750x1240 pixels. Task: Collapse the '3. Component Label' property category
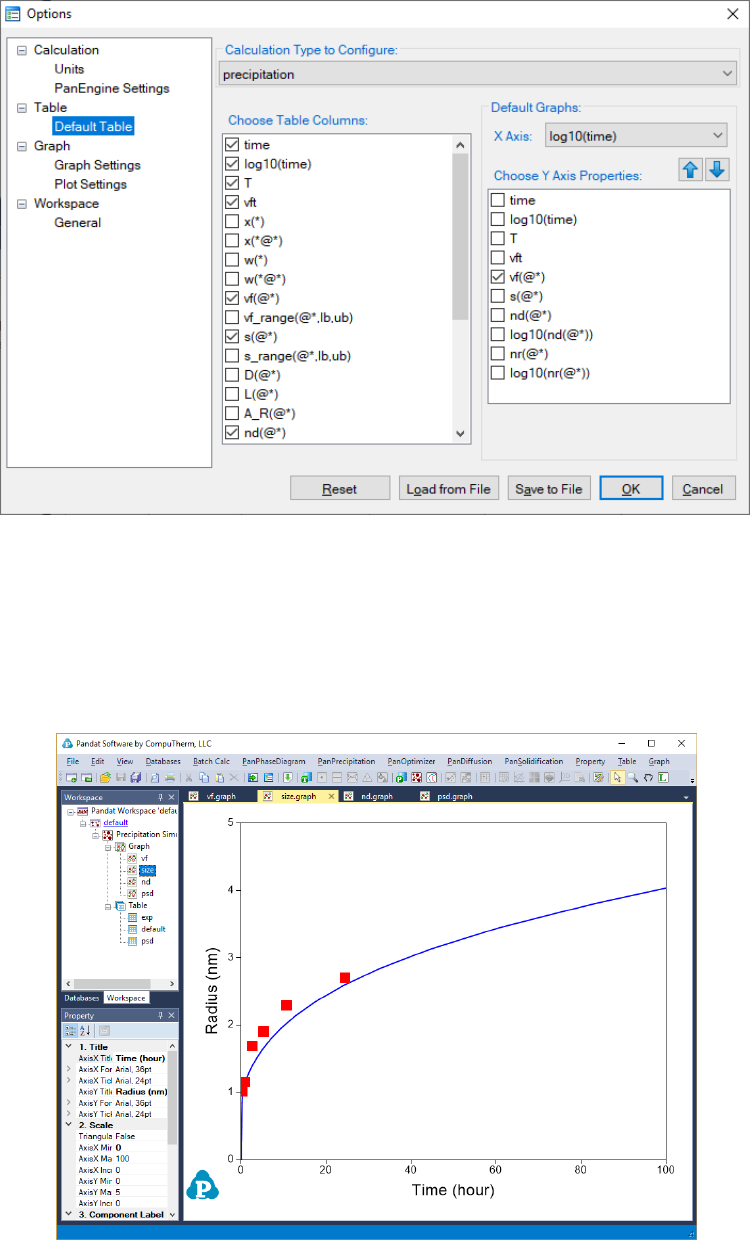point(68,1213)
